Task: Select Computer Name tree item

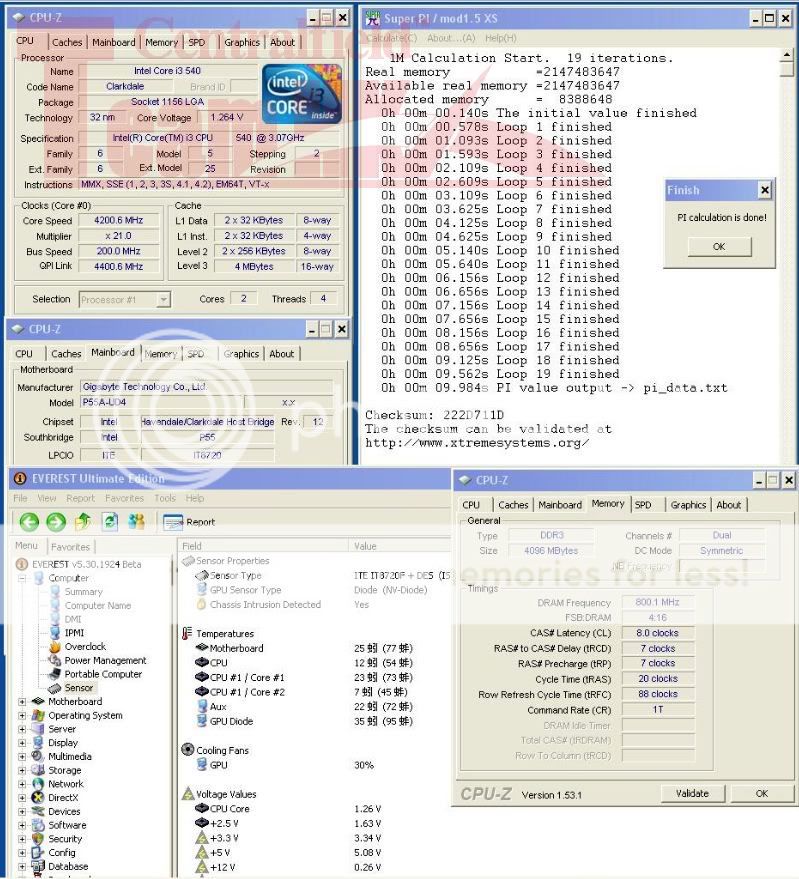Action: [x=98, y=605]
